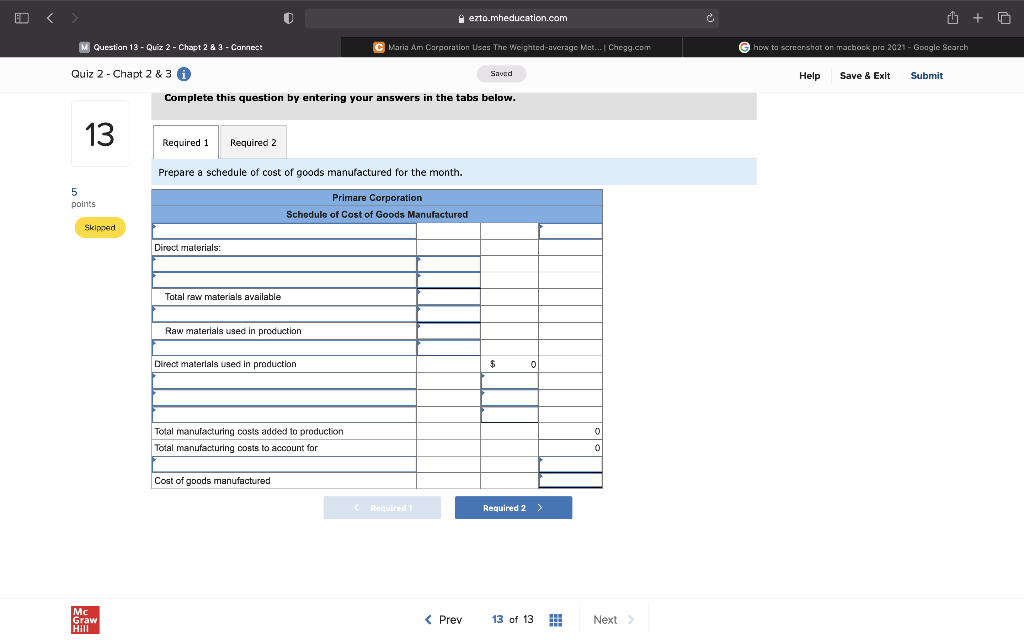Click the browser forward arrow

pos(74,18)
